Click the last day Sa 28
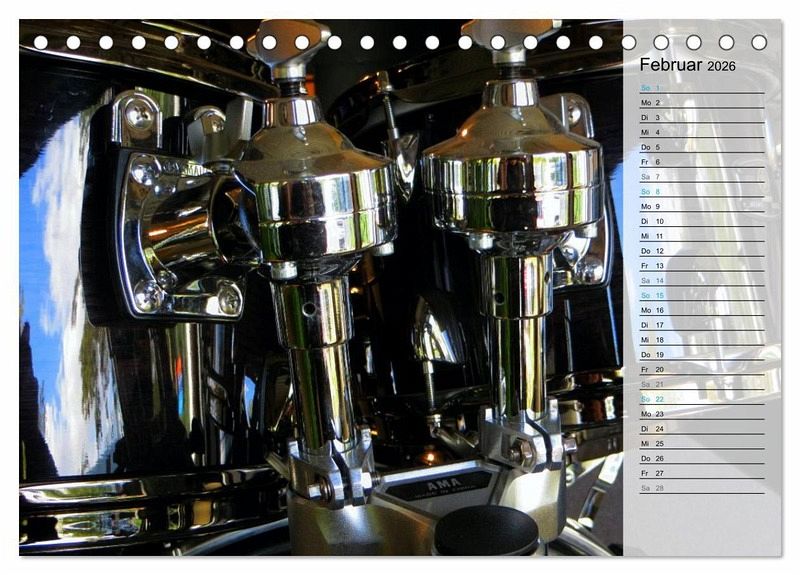800x575 pixels. tap(651, 488)
